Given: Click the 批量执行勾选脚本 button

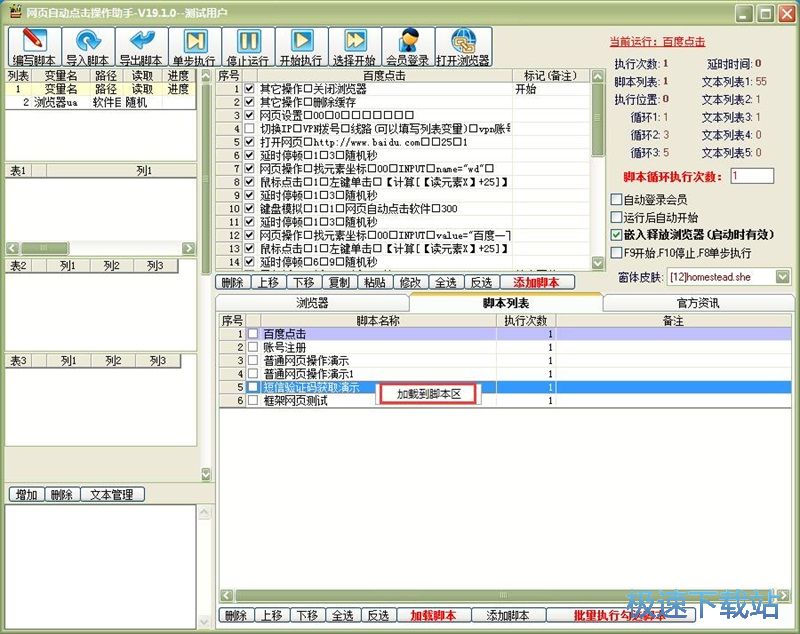Looking at the screenshot, I should coord(620,615).
